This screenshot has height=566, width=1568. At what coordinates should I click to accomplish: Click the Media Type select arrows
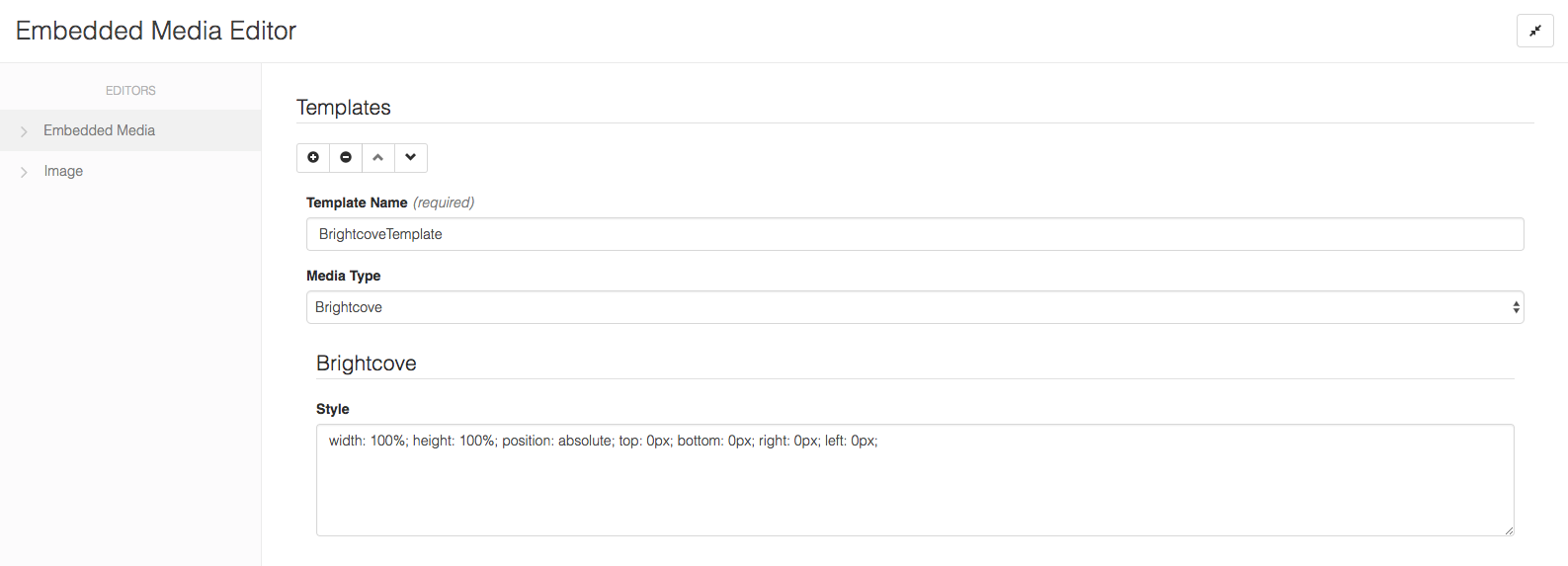[x=1516, y=307]
